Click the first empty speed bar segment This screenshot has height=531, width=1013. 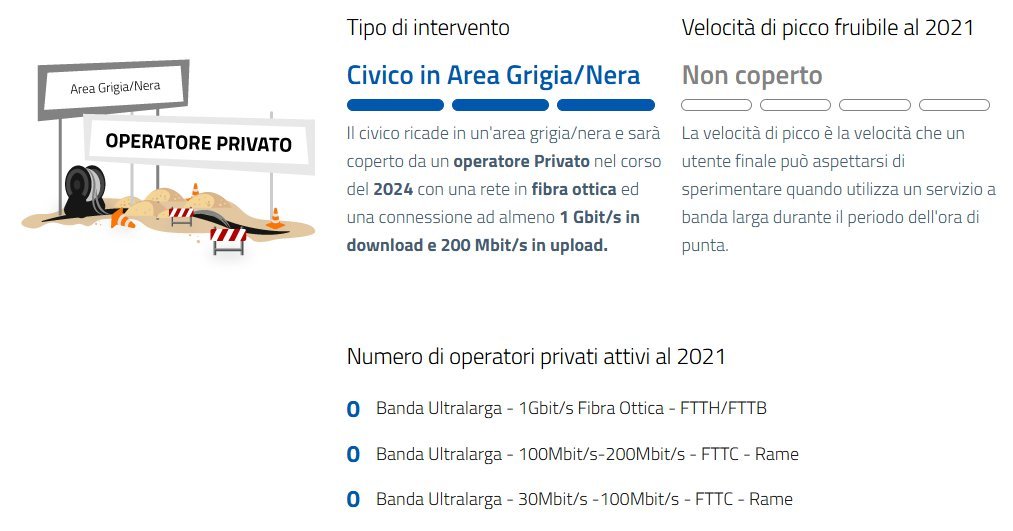pos(716,105)
